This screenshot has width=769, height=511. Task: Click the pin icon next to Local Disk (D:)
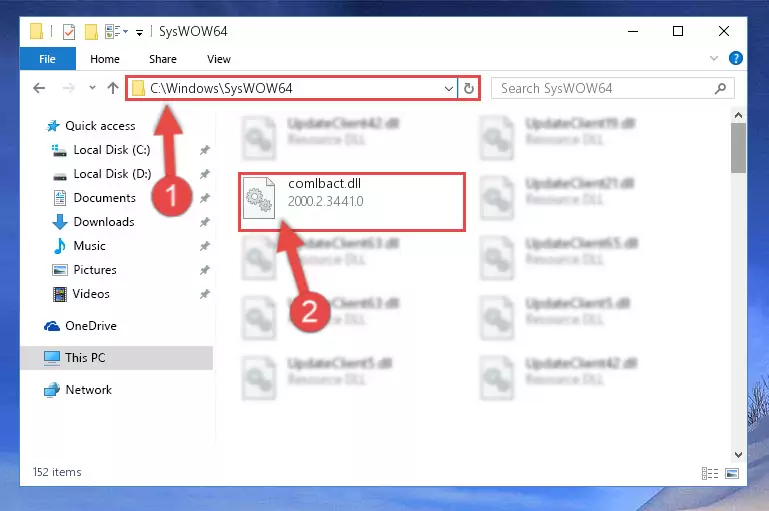[x=205, y=174]
